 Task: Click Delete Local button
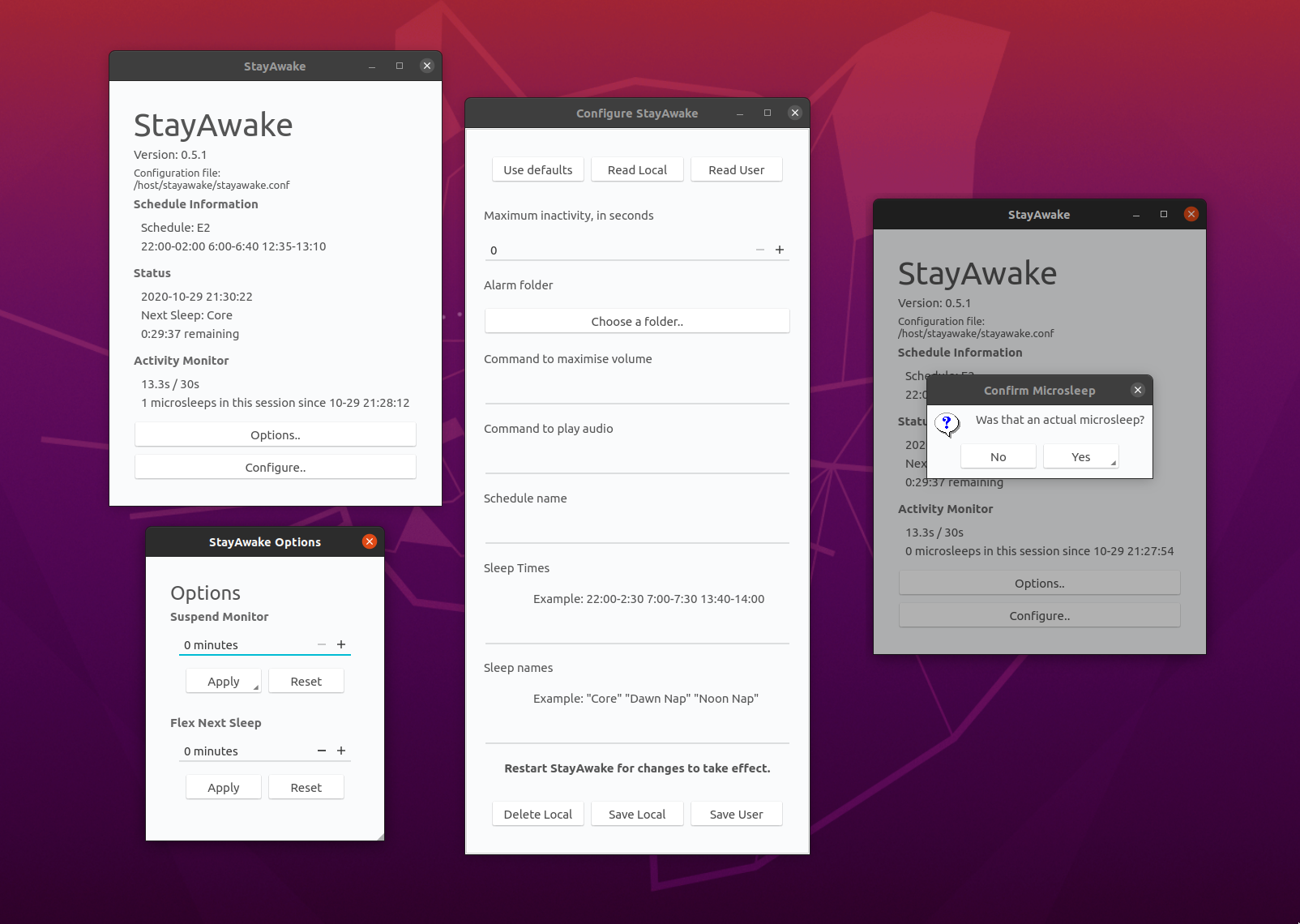[x=537, y=814]
